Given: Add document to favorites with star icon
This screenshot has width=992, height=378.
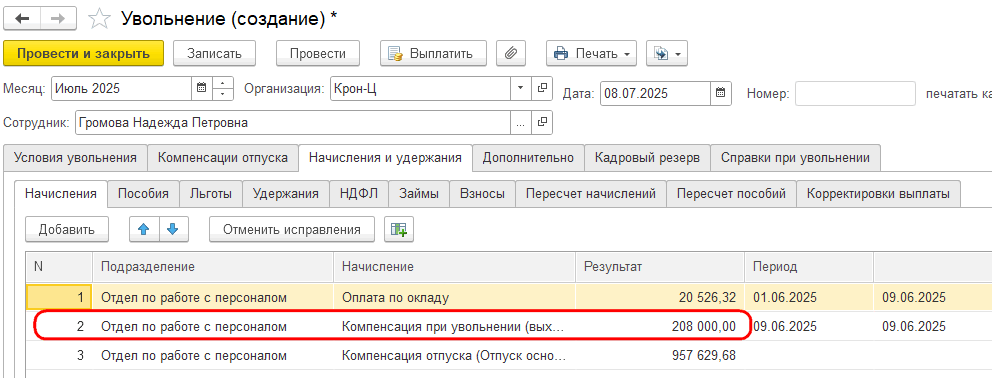Looking at the screenshot, I should [99, 18].
